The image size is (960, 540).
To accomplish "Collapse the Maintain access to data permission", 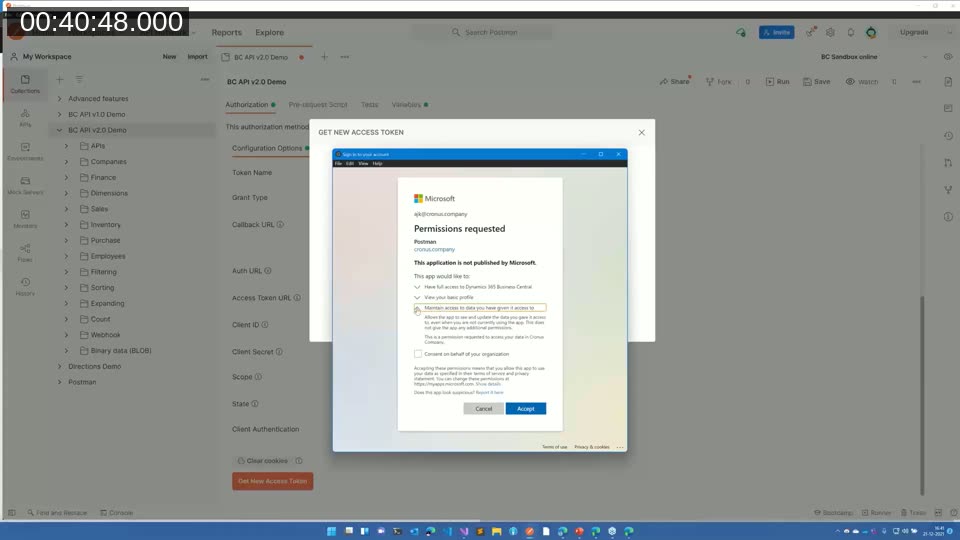I will coord(418,308).
